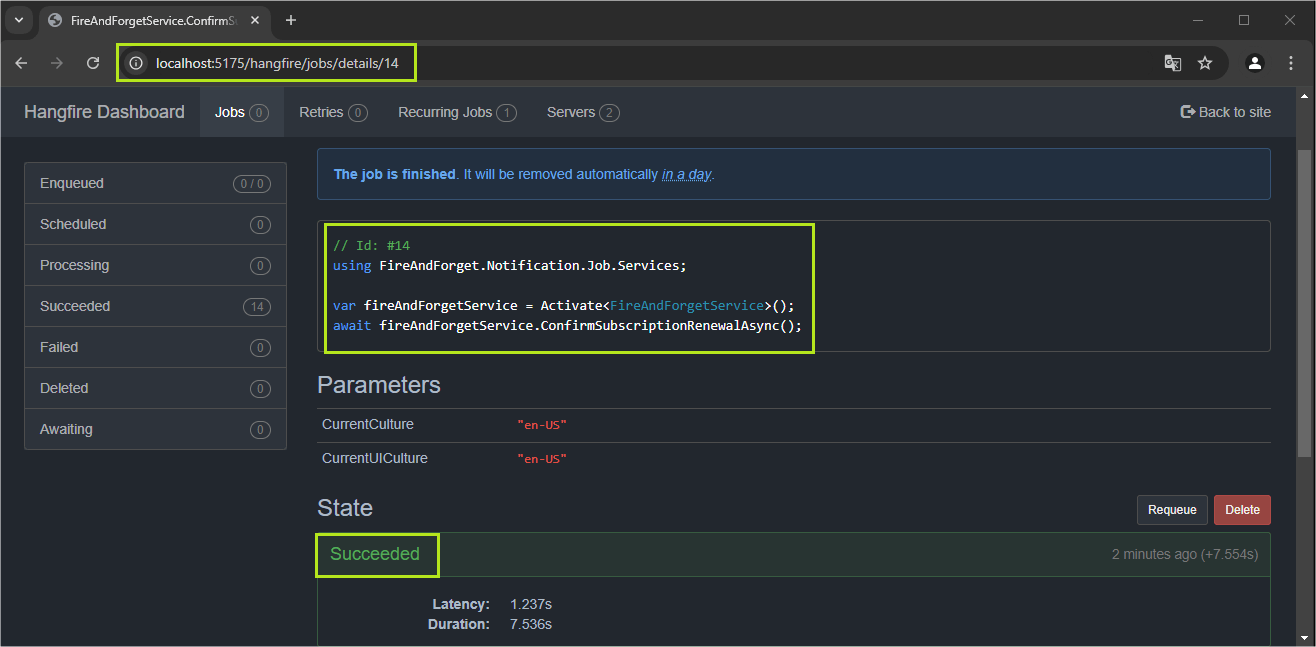Open the Hangfire Dashboard home link

[104, 112]
